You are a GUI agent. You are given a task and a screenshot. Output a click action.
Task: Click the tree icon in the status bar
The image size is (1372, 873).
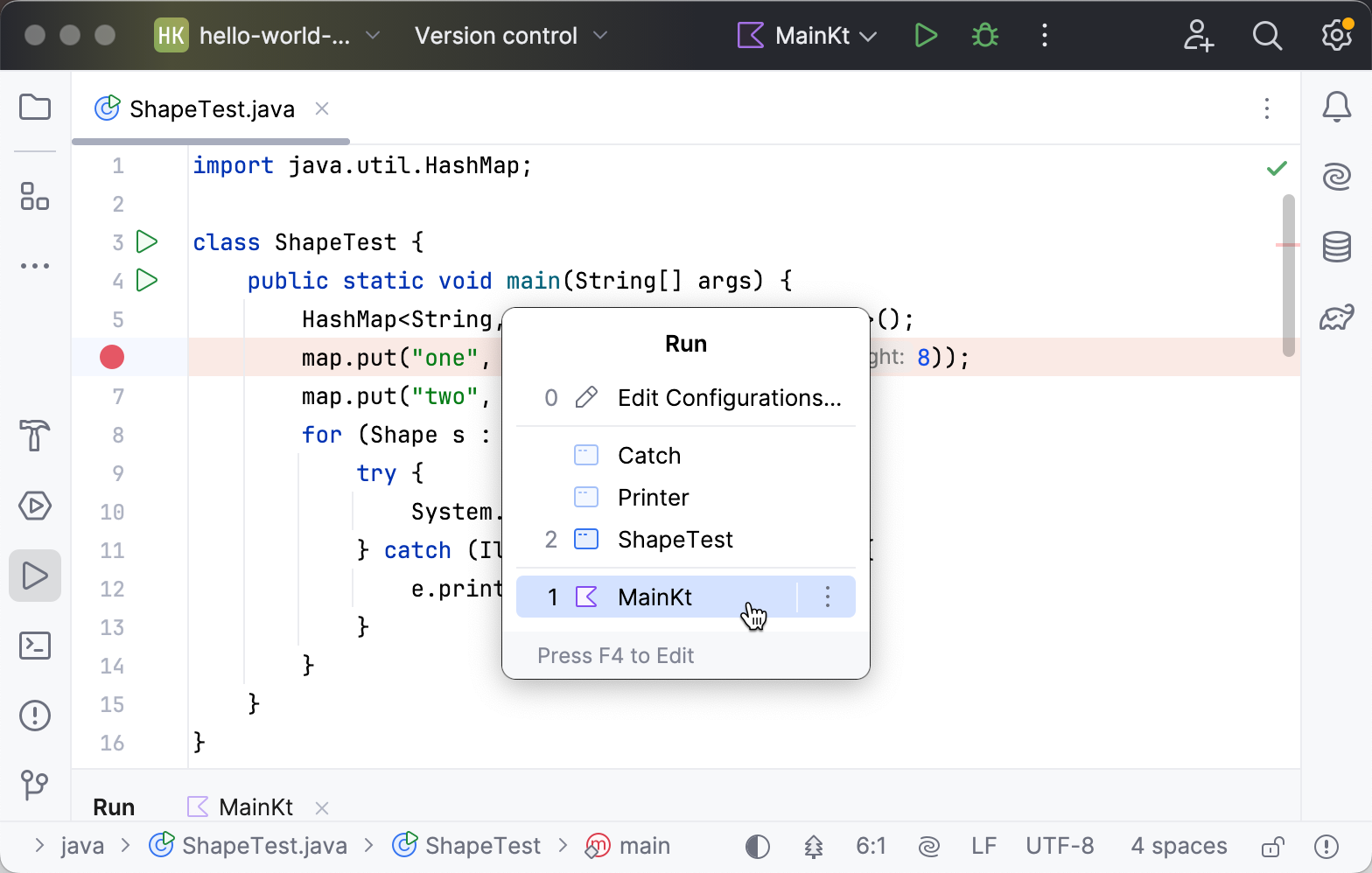click(x=814, y=847)
